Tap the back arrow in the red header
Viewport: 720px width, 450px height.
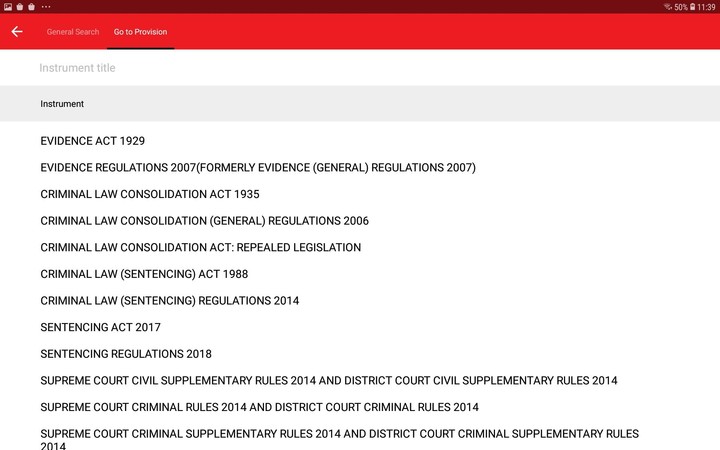coord(17,32)
